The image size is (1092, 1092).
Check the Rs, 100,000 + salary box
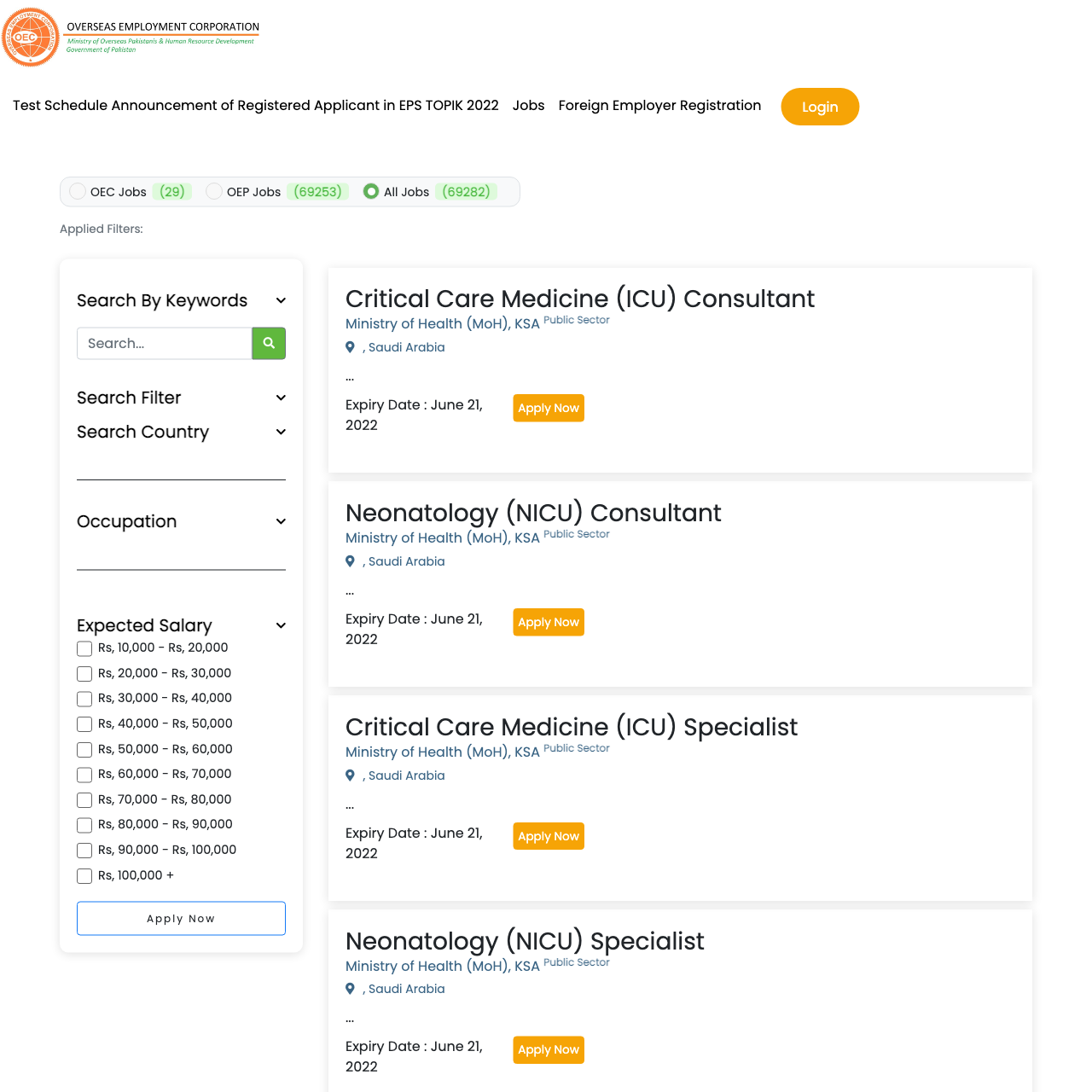[84, 876]
